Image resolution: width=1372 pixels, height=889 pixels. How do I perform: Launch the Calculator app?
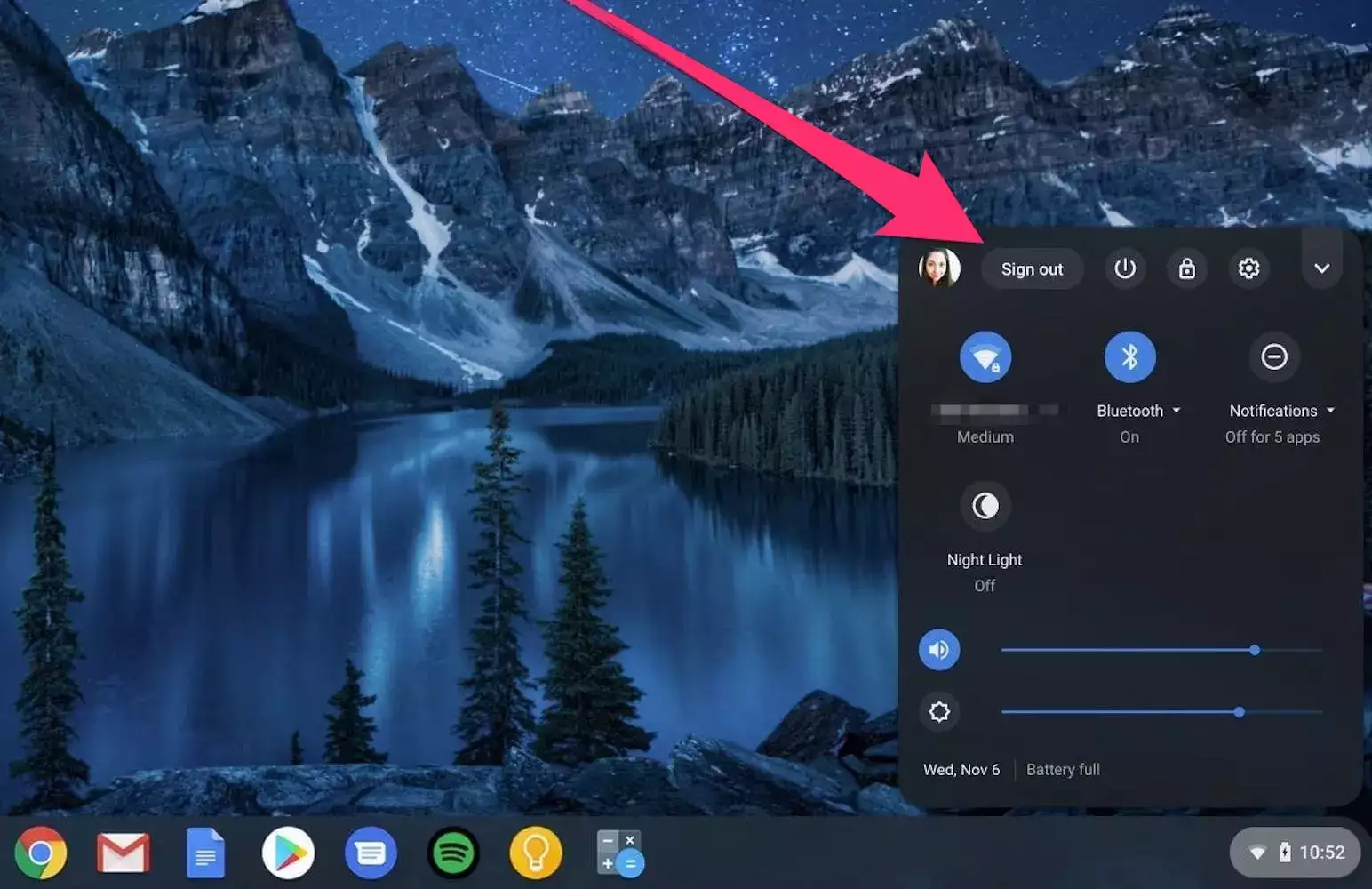click(619, 853)
